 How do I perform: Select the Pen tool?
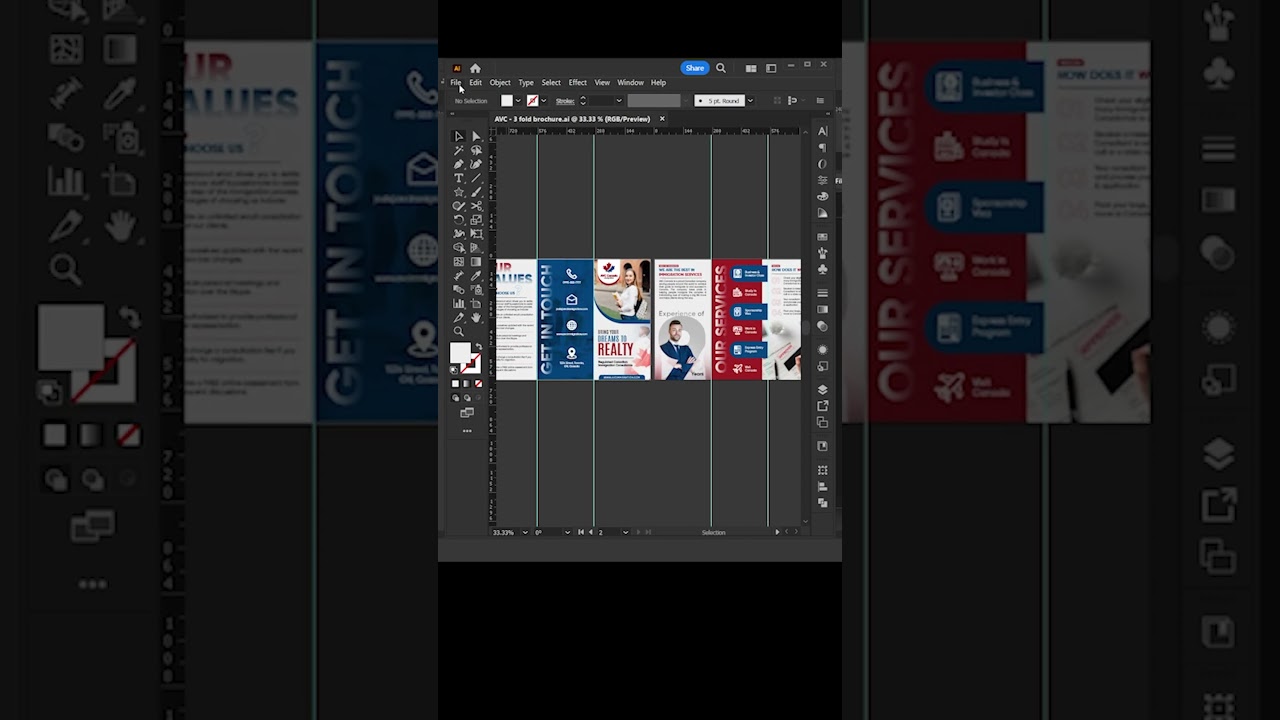pyautogui.click(x=459, y=164)
